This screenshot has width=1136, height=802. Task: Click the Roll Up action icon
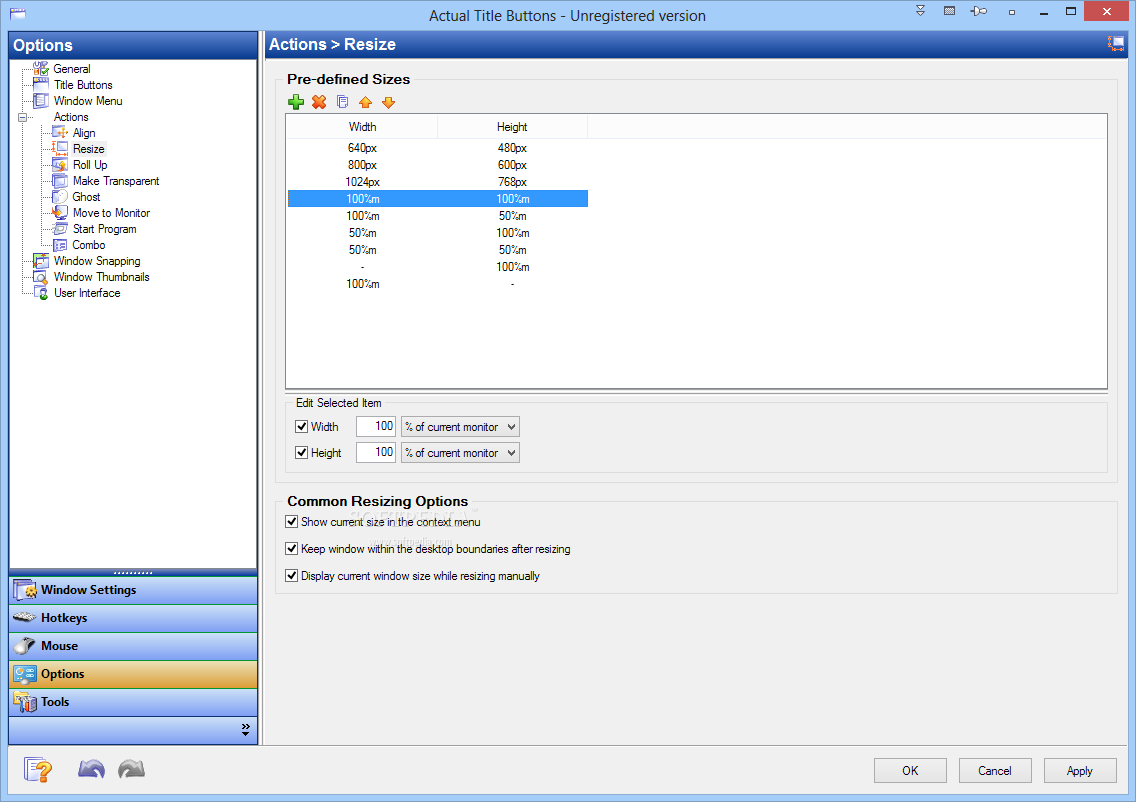pos(60,164)
